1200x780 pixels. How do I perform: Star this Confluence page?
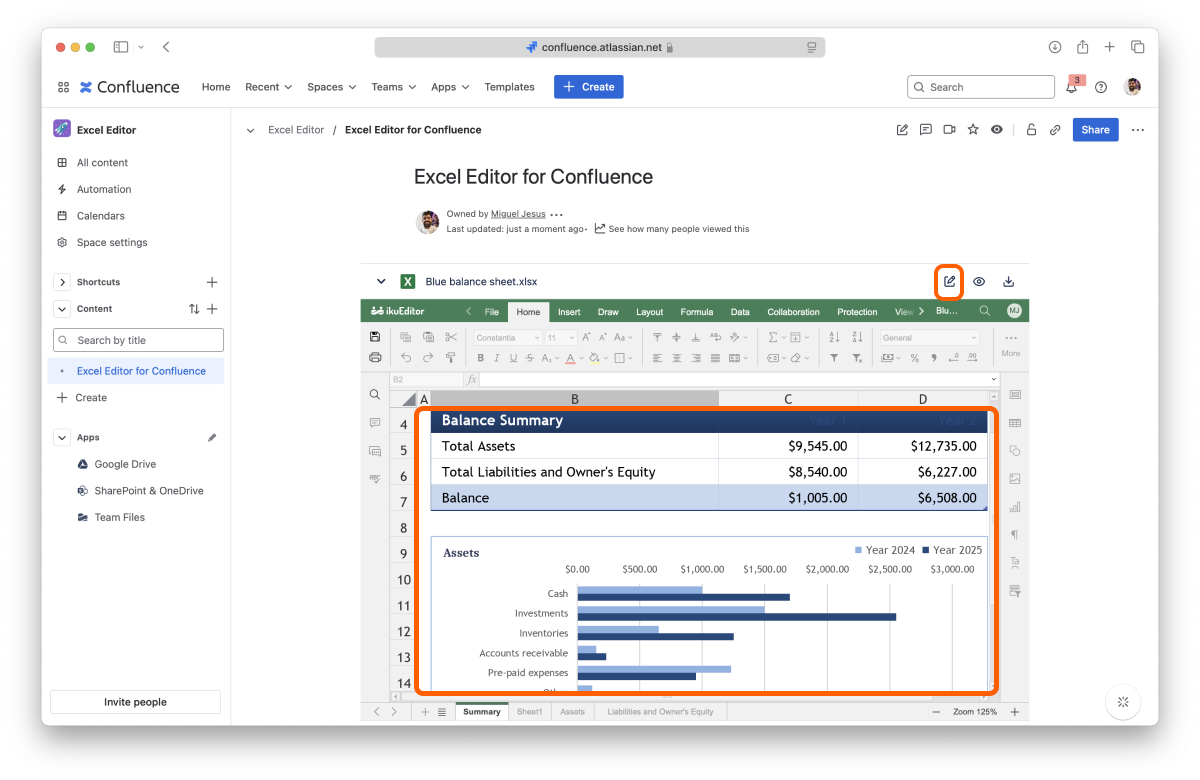click(x=973, y=130)
